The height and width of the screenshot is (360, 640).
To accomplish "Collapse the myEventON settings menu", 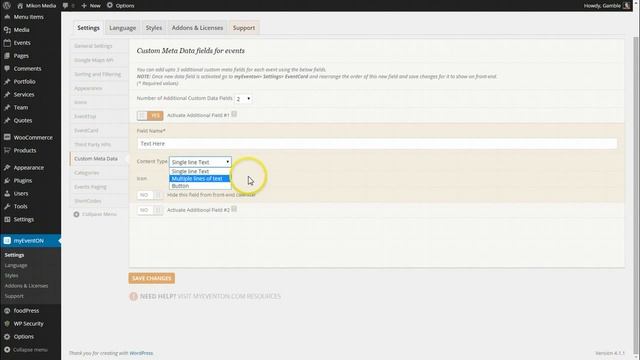I will (95, 214).
